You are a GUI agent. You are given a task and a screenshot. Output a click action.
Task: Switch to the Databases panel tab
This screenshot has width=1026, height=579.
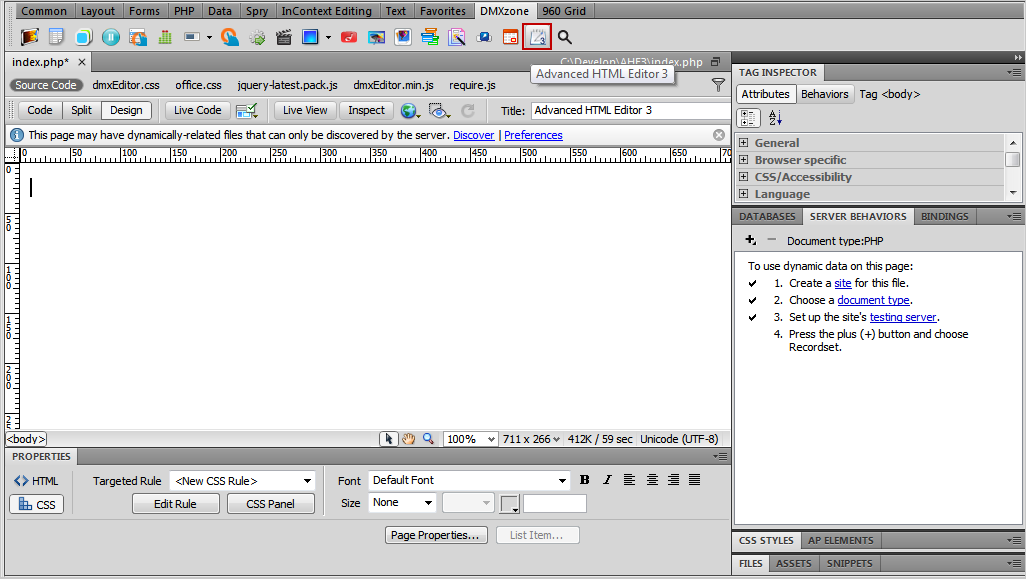point(767,217)
